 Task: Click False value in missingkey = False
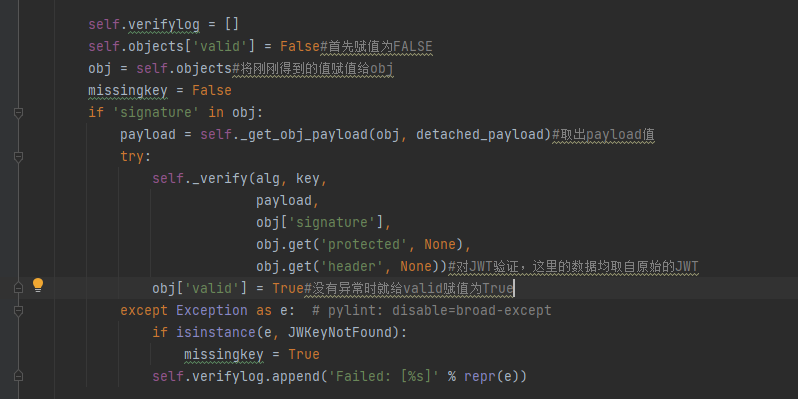click(212, 91)
